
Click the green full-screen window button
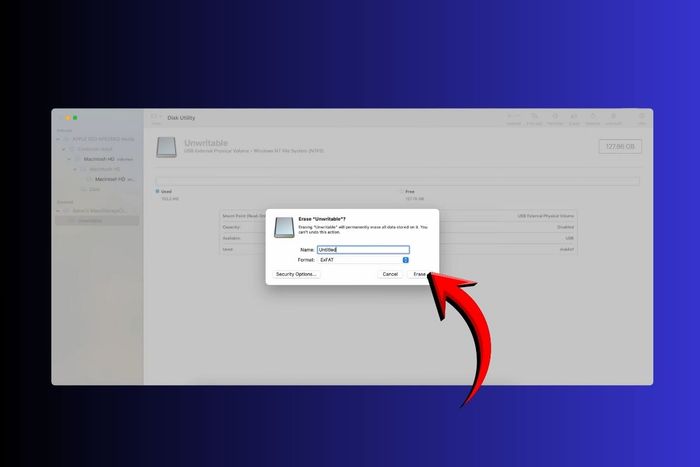(x=75, y=118)
